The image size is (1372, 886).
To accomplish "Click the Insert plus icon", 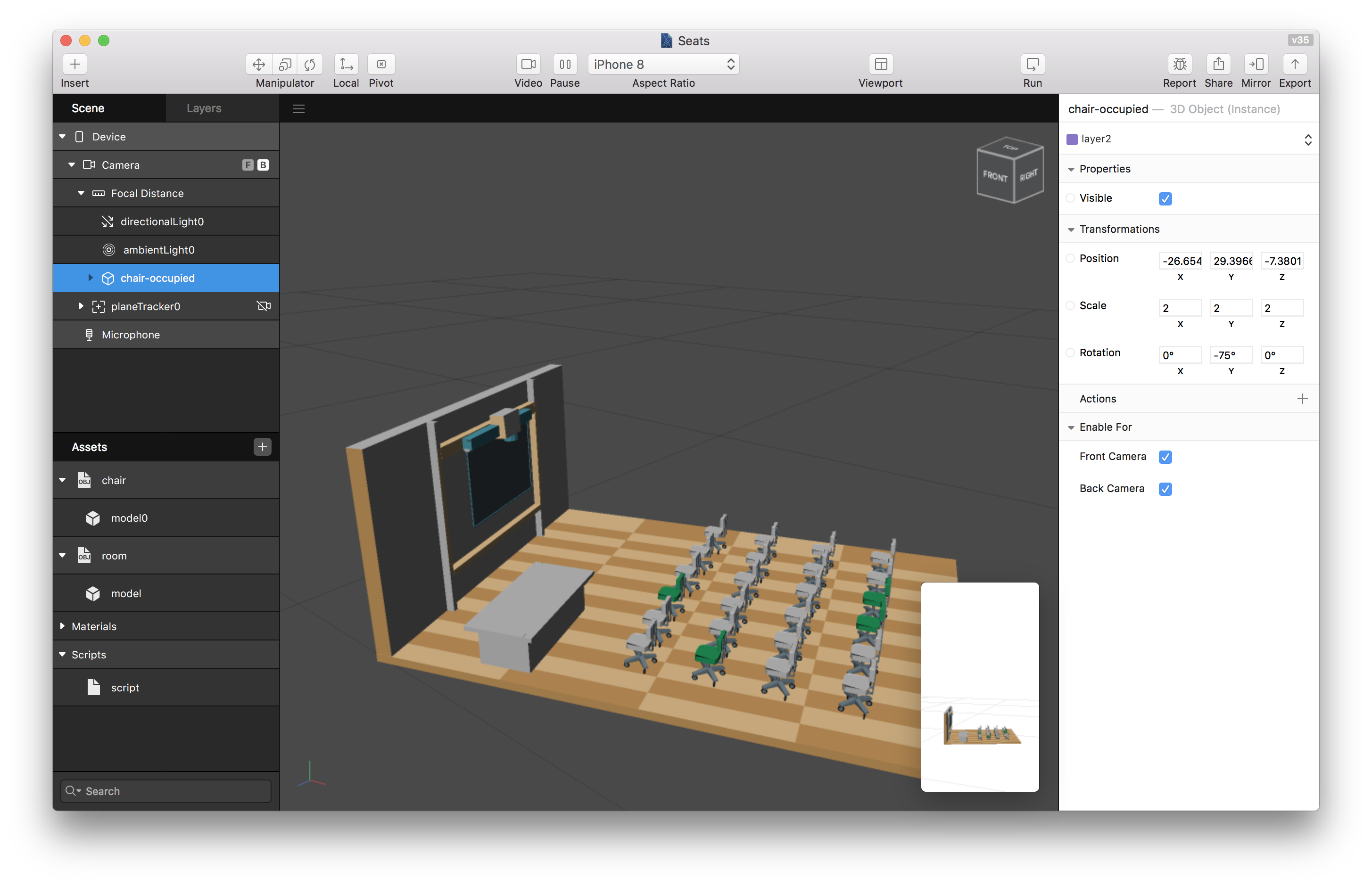I will (75, 65).
